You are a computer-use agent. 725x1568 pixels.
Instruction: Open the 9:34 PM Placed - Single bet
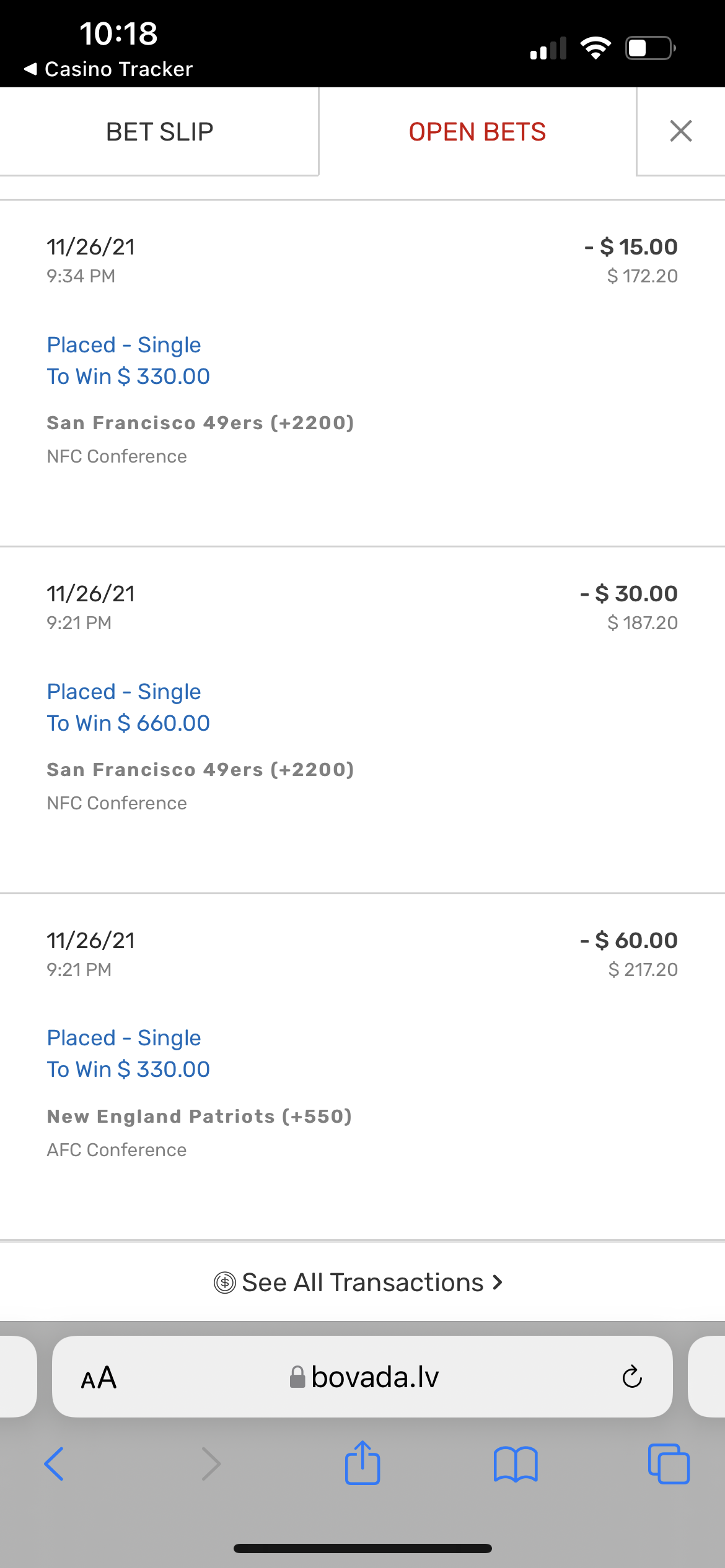tap(362, 373)
